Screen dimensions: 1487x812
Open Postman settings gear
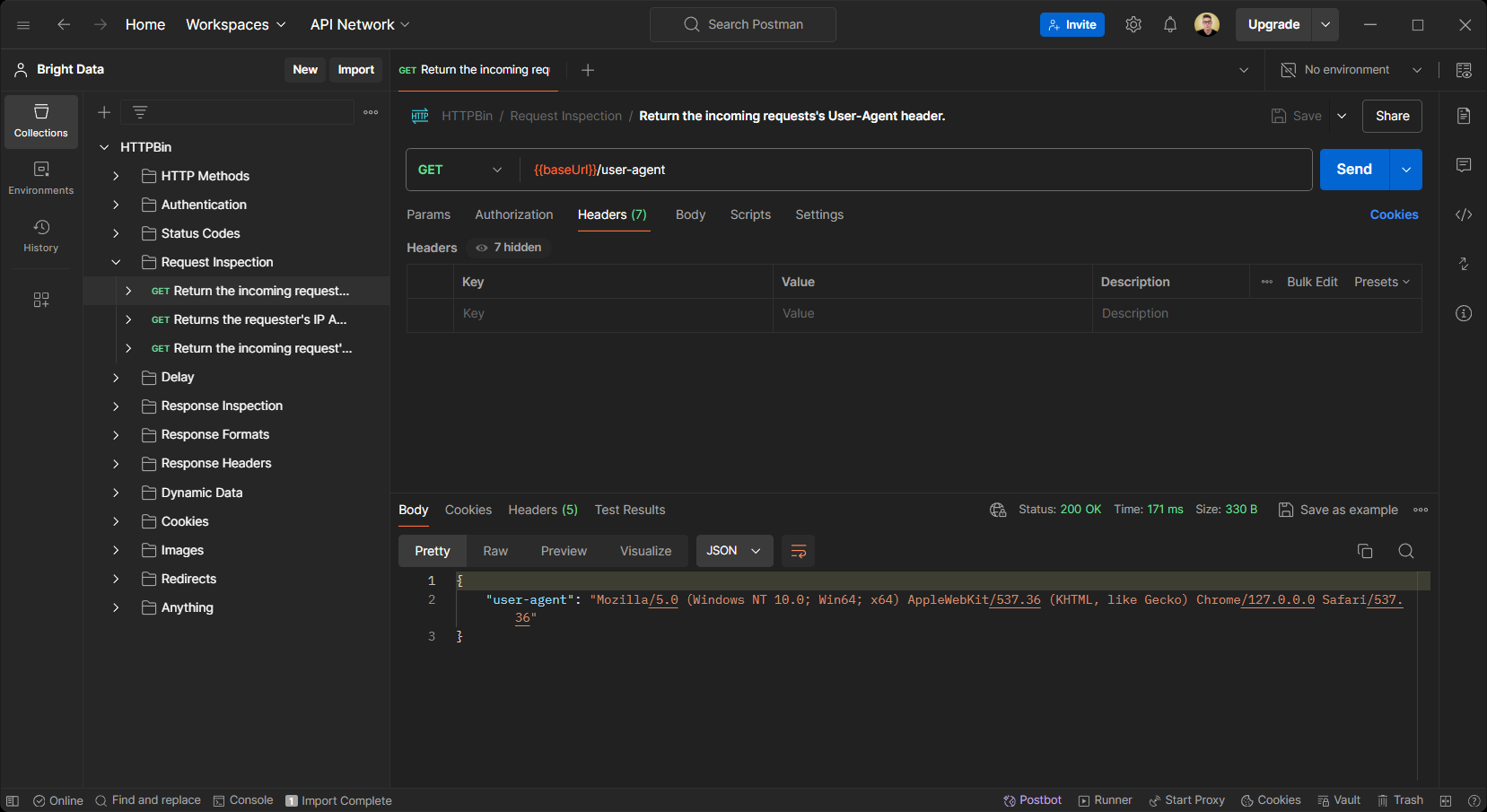click(1133, 24)
